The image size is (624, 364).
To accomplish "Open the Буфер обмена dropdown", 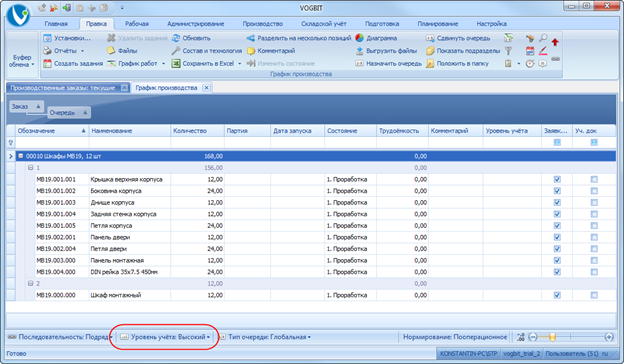I will tap(22, 61).
